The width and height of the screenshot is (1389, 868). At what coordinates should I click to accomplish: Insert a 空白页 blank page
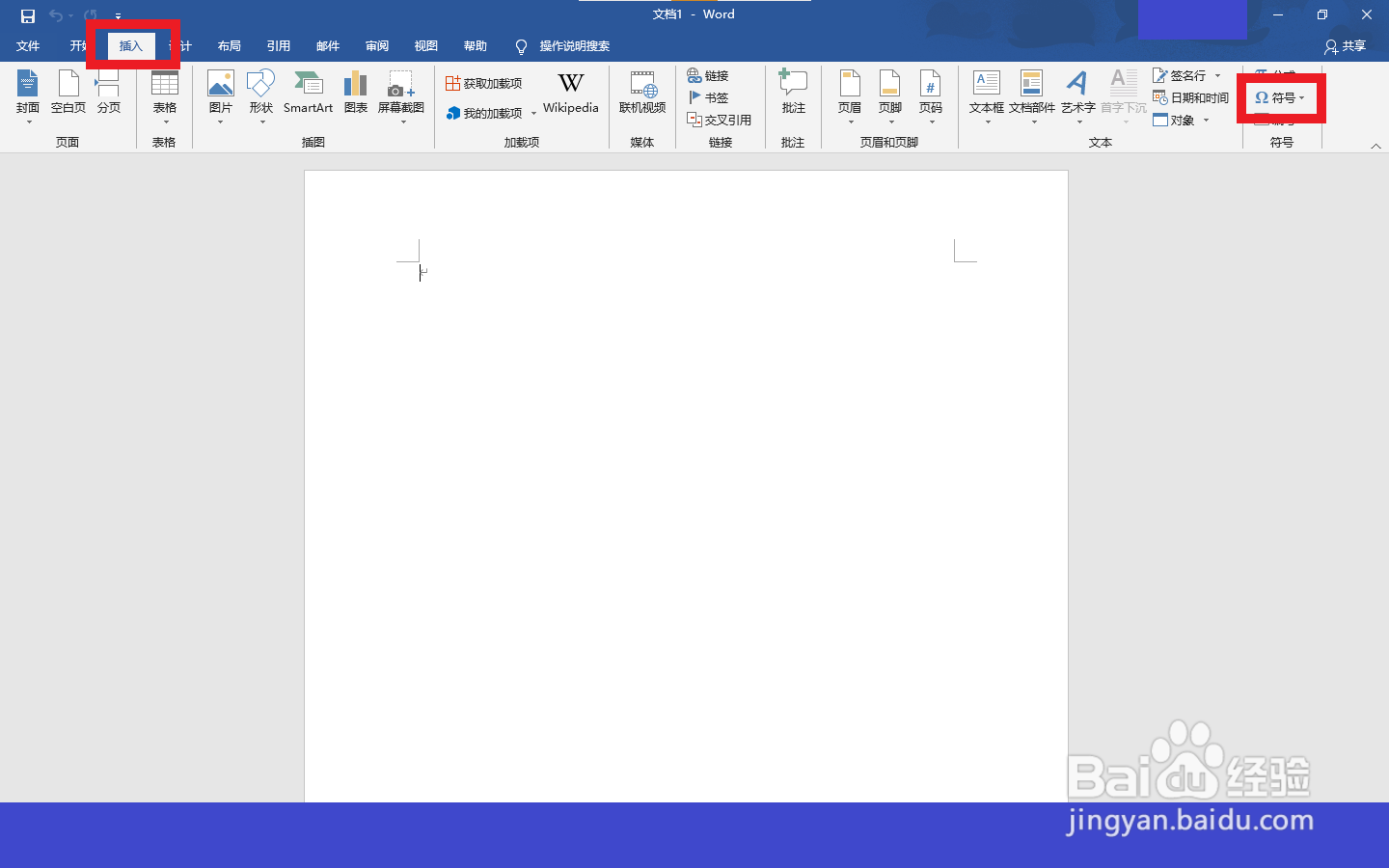[68, 93]
